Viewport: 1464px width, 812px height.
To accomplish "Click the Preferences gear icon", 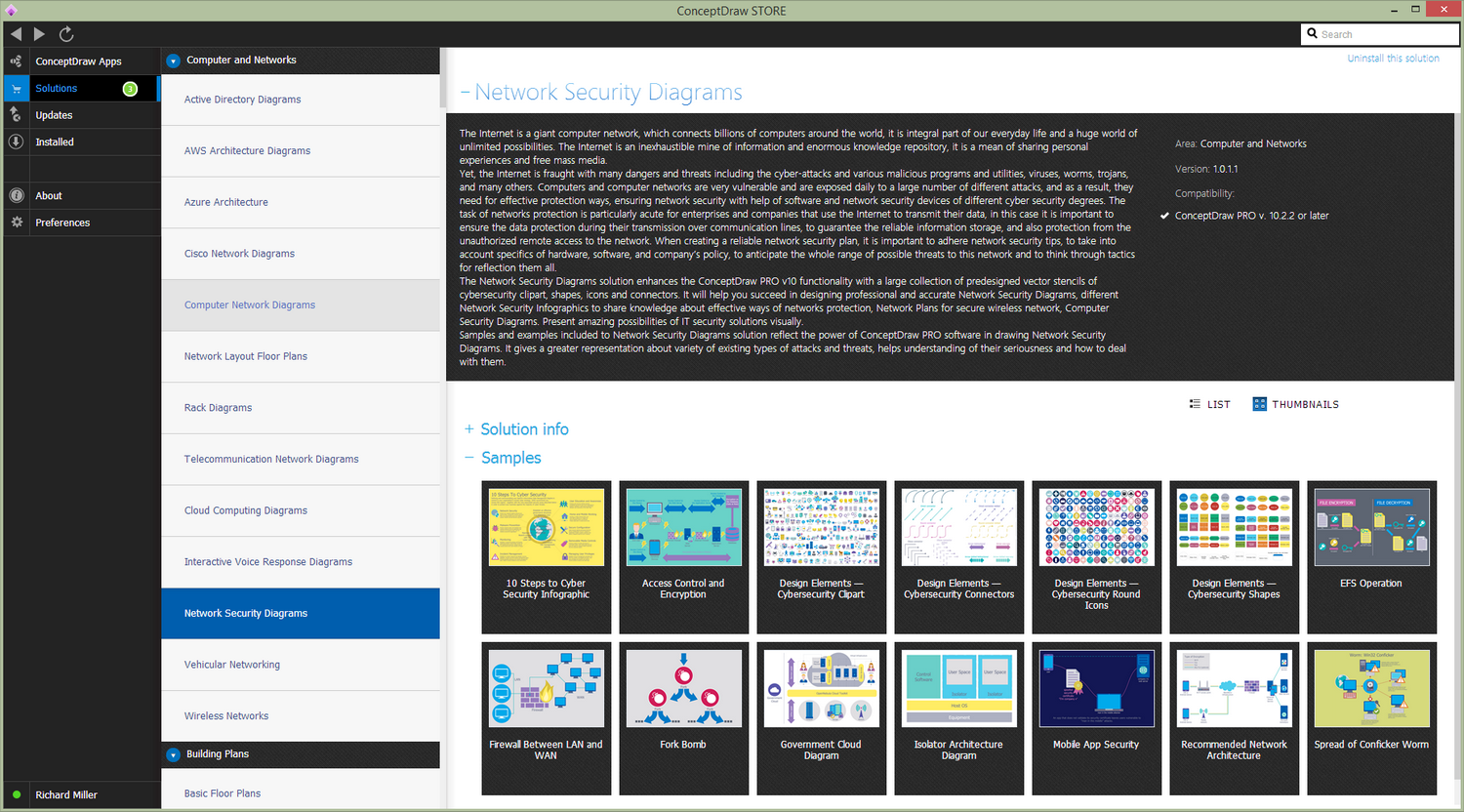I will point(16,223).
